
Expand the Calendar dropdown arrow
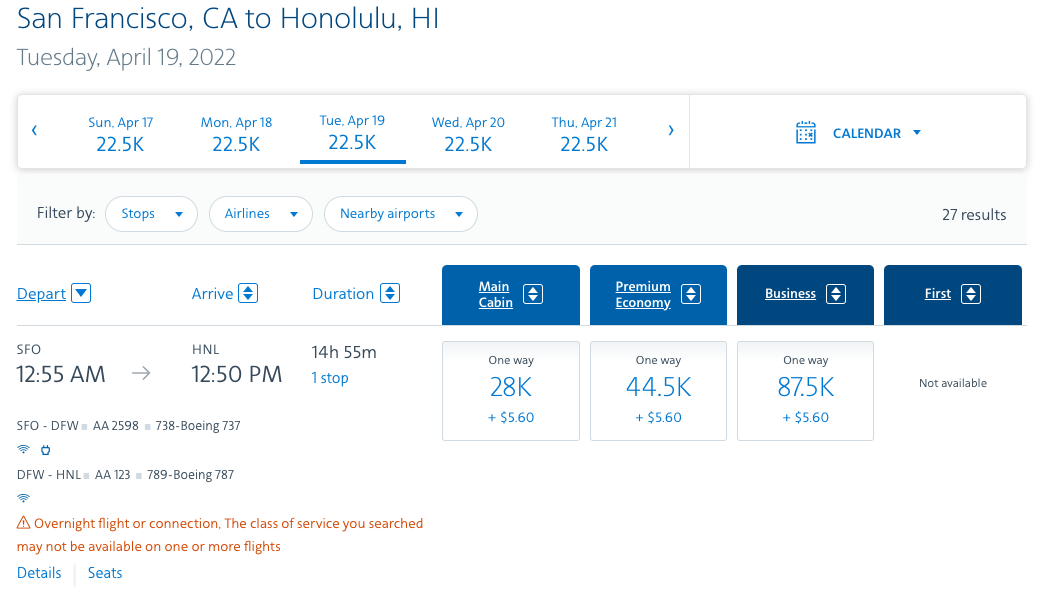[x=917, y=133]
